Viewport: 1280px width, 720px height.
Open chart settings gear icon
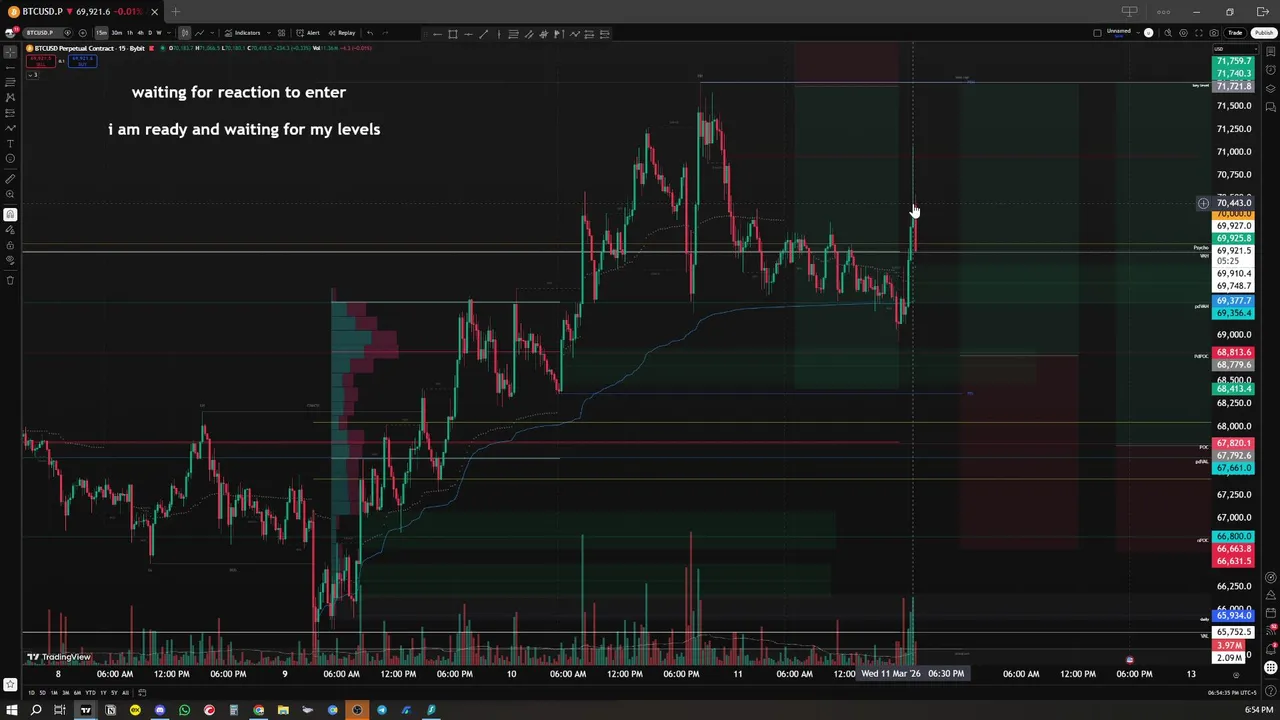click(1183, 33)
